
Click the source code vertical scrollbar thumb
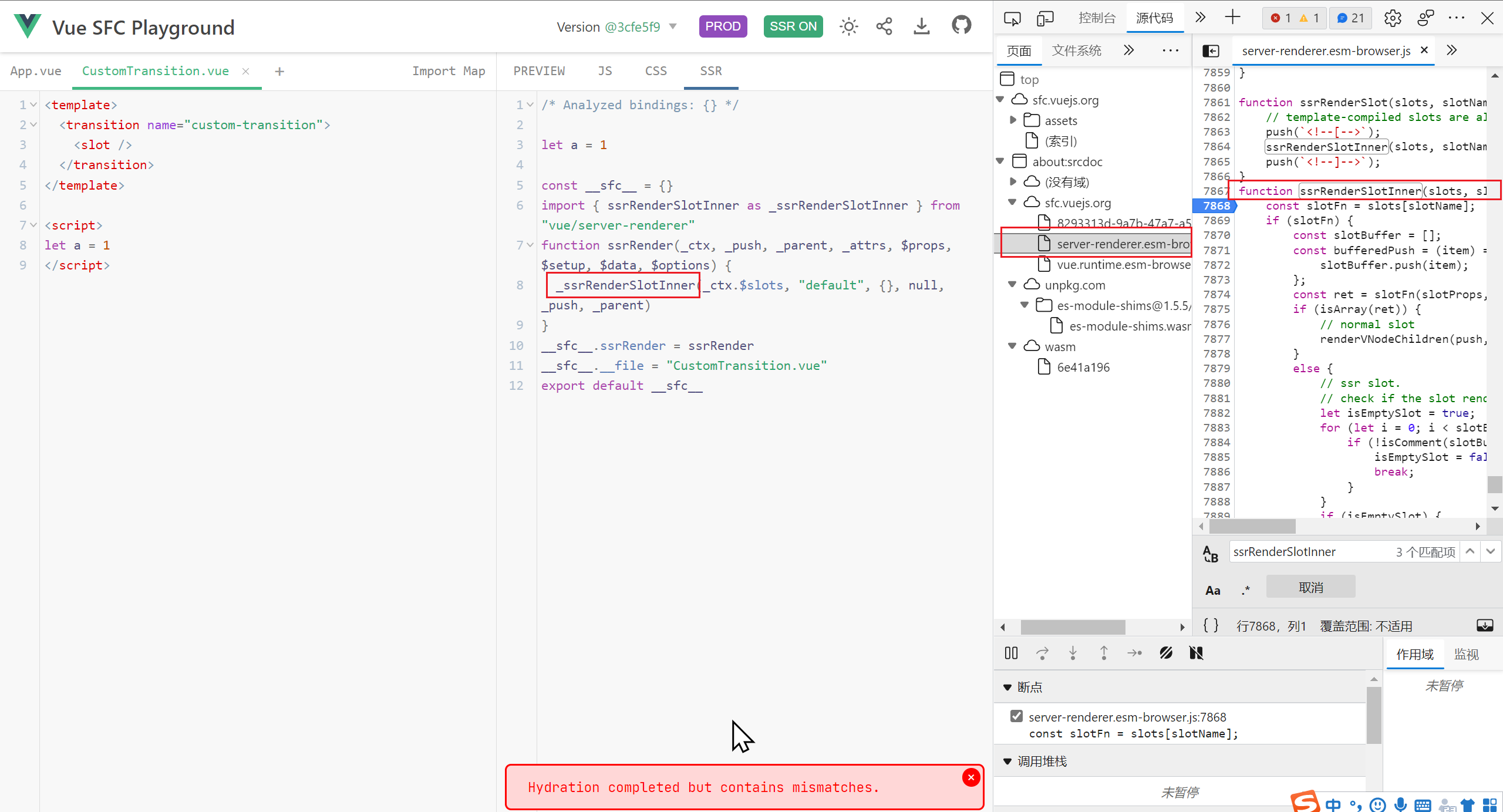1495,485
